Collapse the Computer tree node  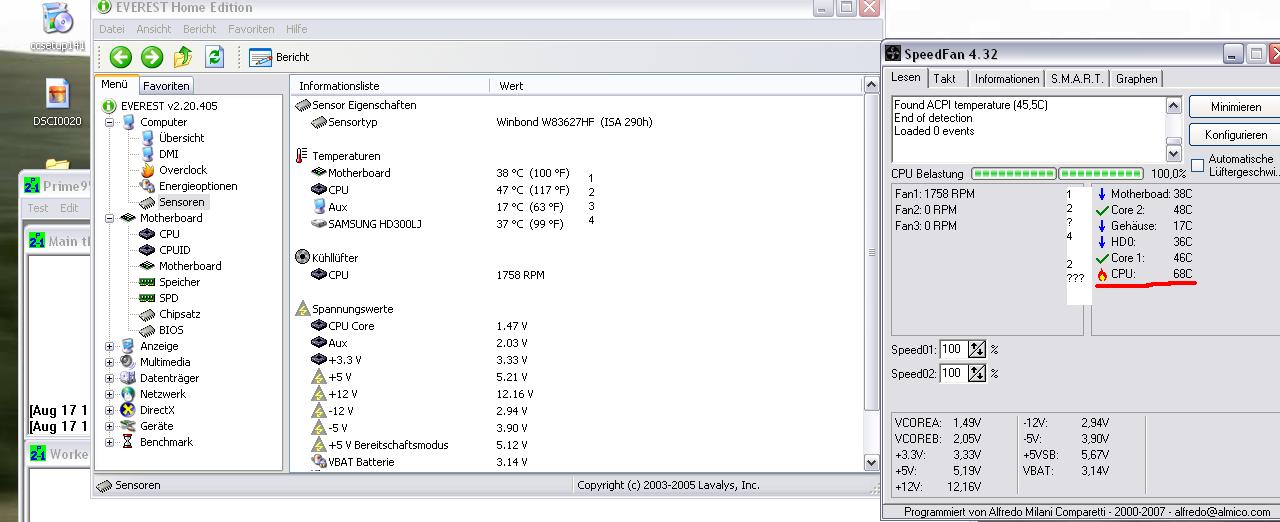[x=110, y=122]
